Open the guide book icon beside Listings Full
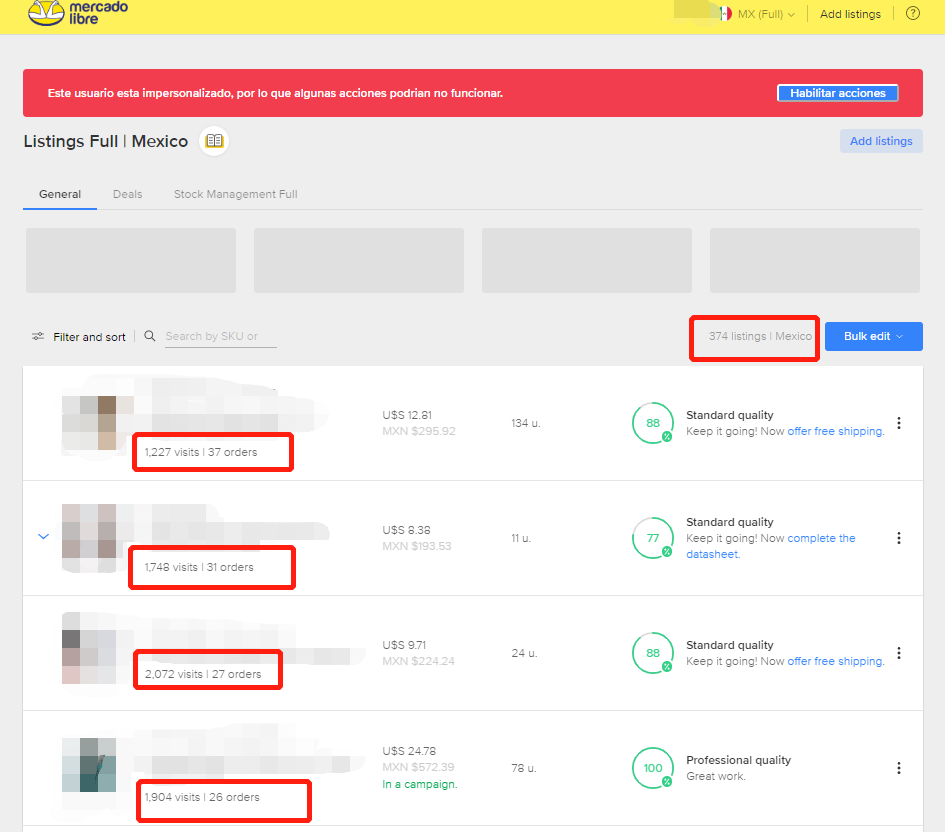This screenshot has height=832, width=945. tap(214, 141)
